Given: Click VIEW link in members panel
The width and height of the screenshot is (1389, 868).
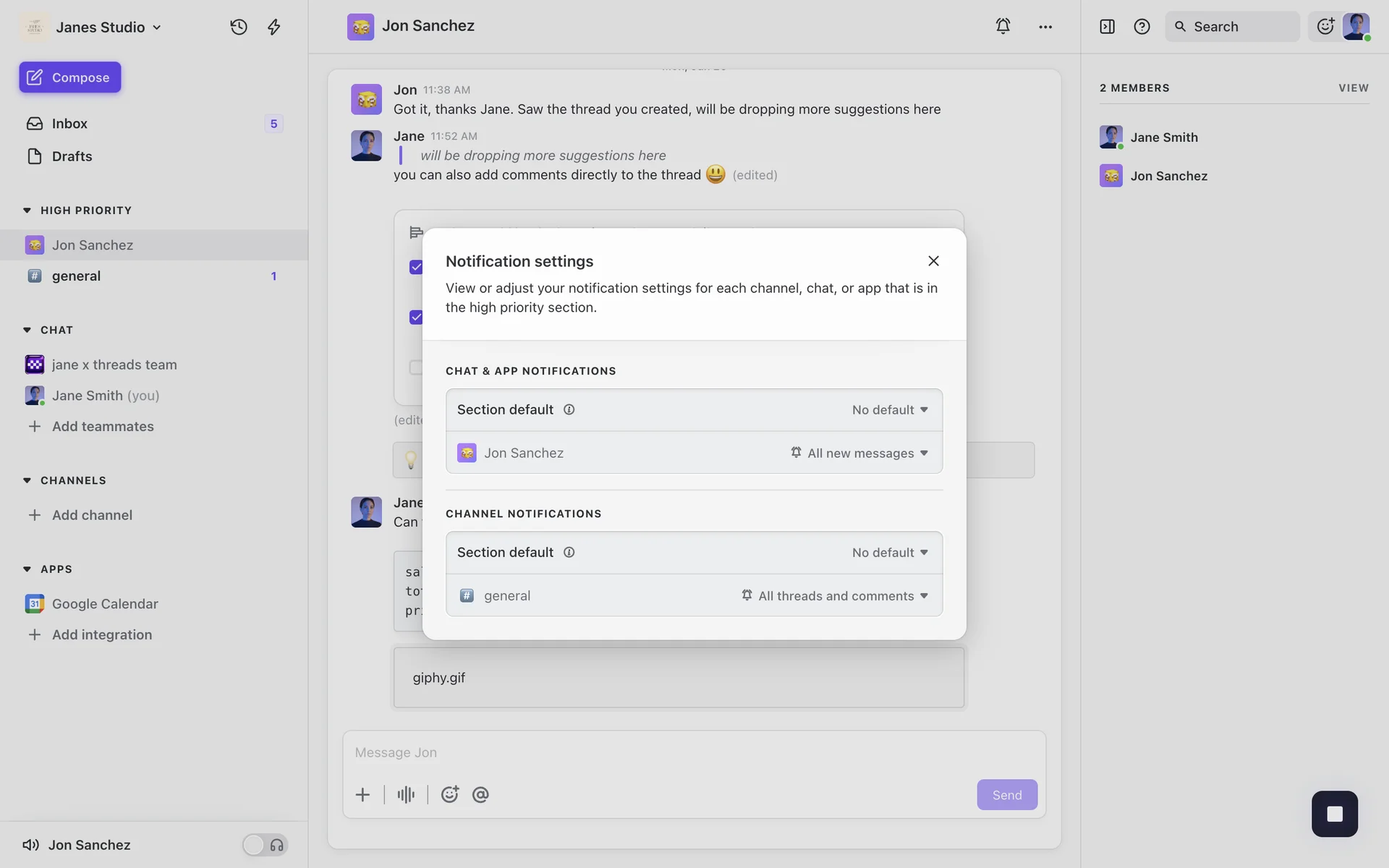Looking at the screenshot, I should point(1353,88).
